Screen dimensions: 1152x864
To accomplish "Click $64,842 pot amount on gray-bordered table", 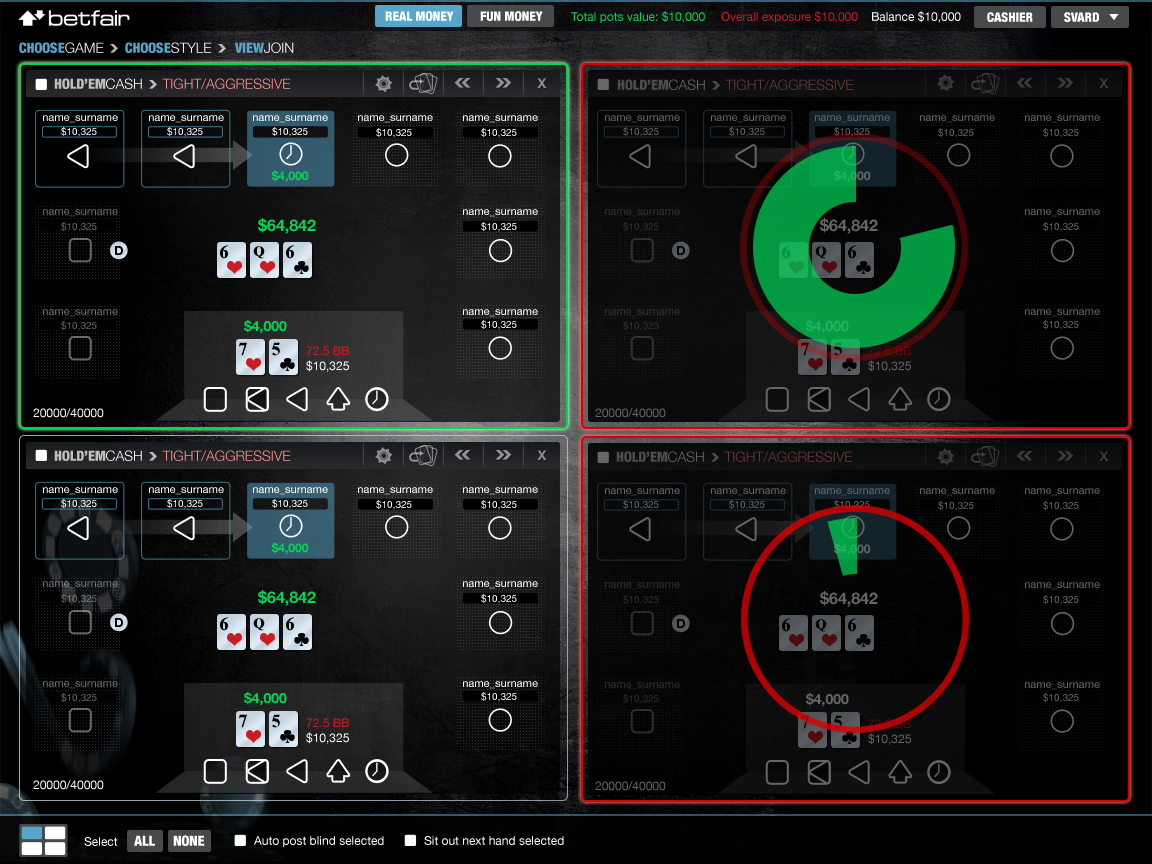I will click(287, 597).
